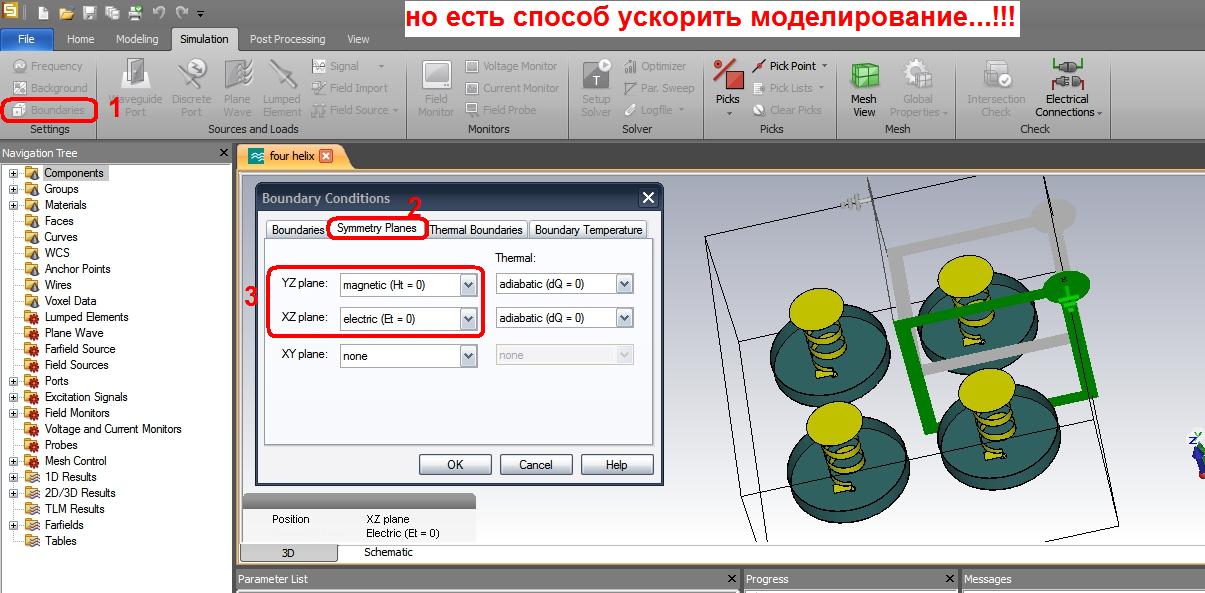Open Global Properties for mesh

[x=918, y=88]
